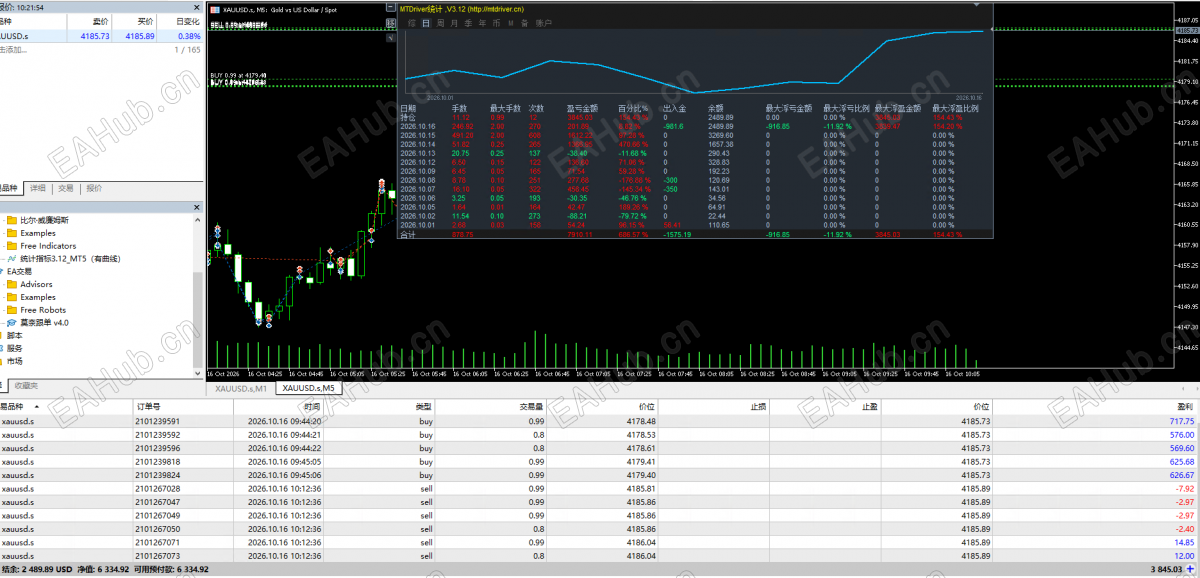
Task: Open the 报价 tab in Market Watch
Action: coord(93,188)
